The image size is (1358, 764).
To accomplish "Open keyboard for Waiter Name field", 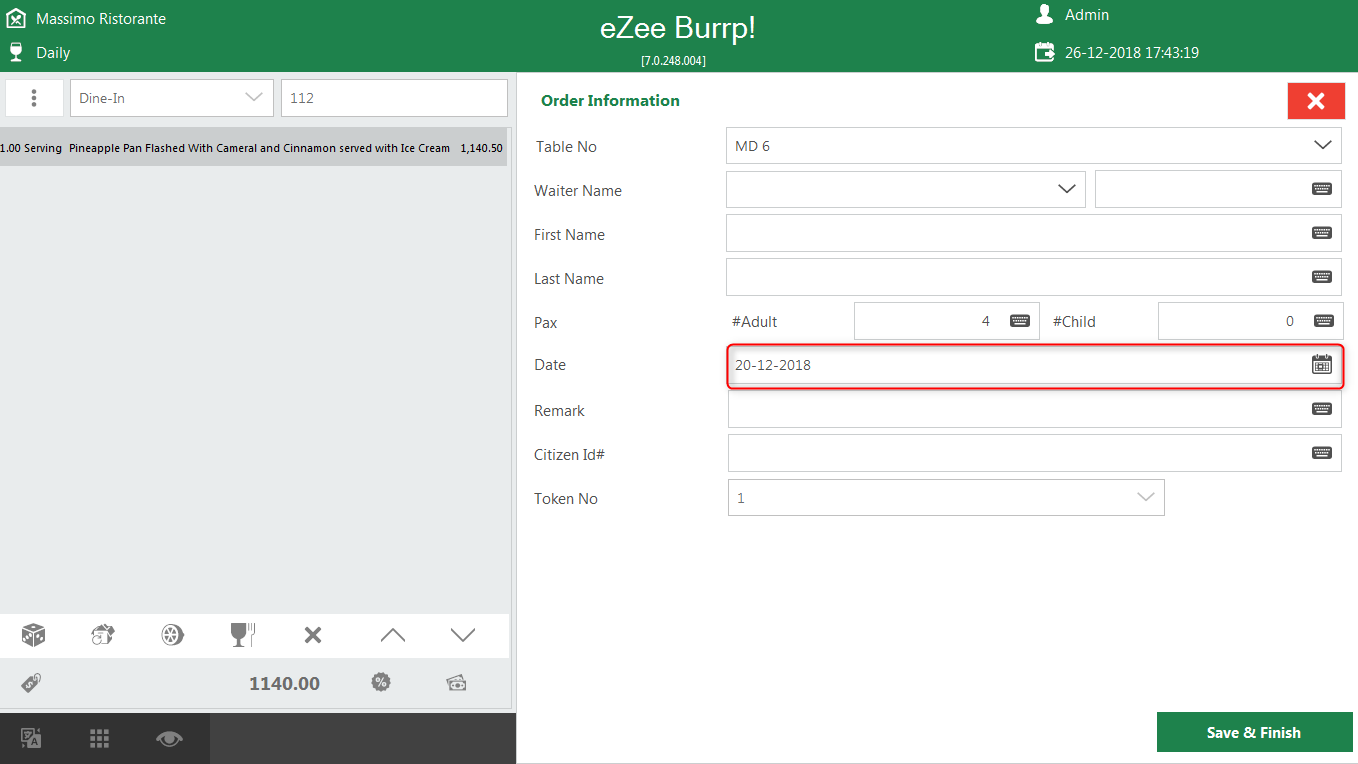I will tap(1321, 189).
